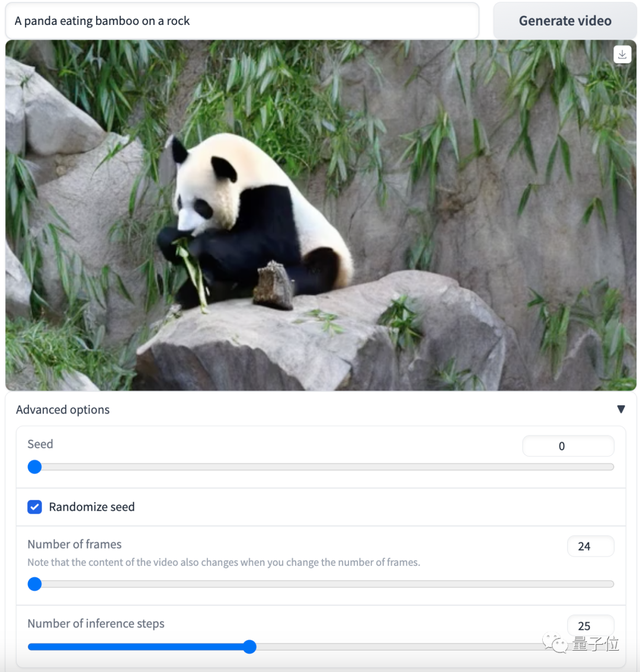Click the Randomize seed label text
Image resolution: width=640 pixels, height=672 pixels.
click(x=91, y=507)
